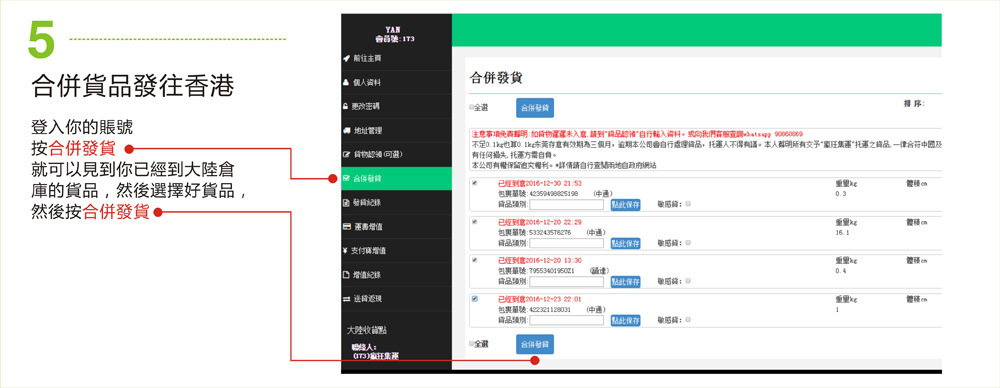Uncheck package 533243576276 selection box

coord(474,222)
